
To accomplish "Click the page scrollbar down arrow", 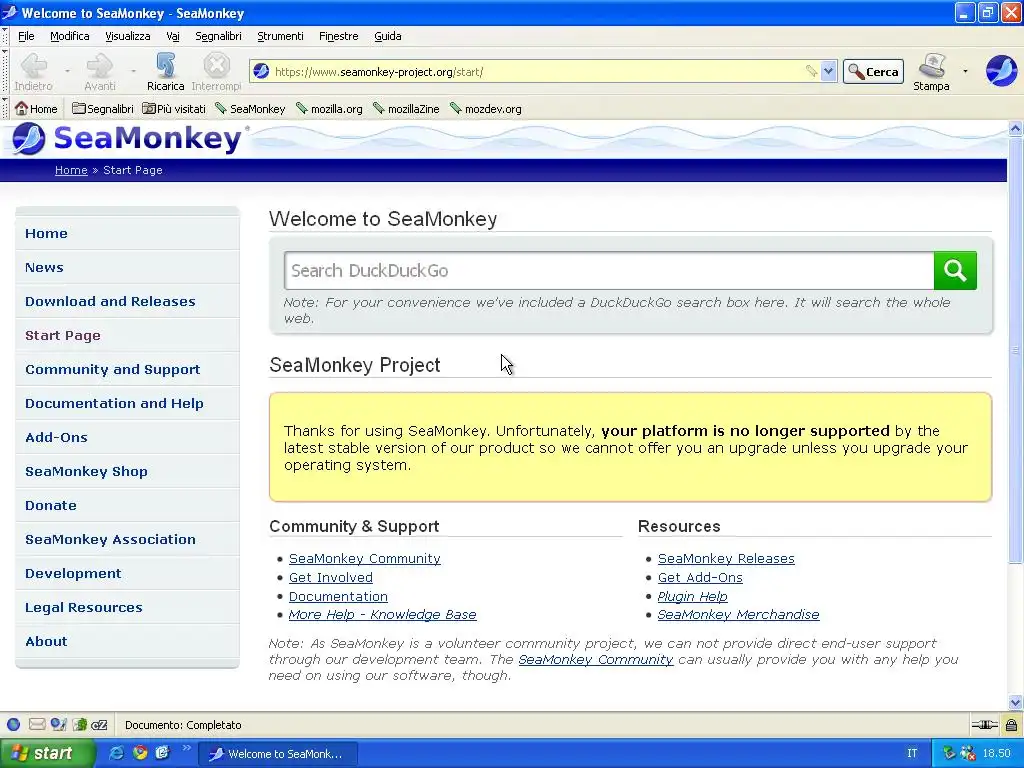I will click(1015, 703).
